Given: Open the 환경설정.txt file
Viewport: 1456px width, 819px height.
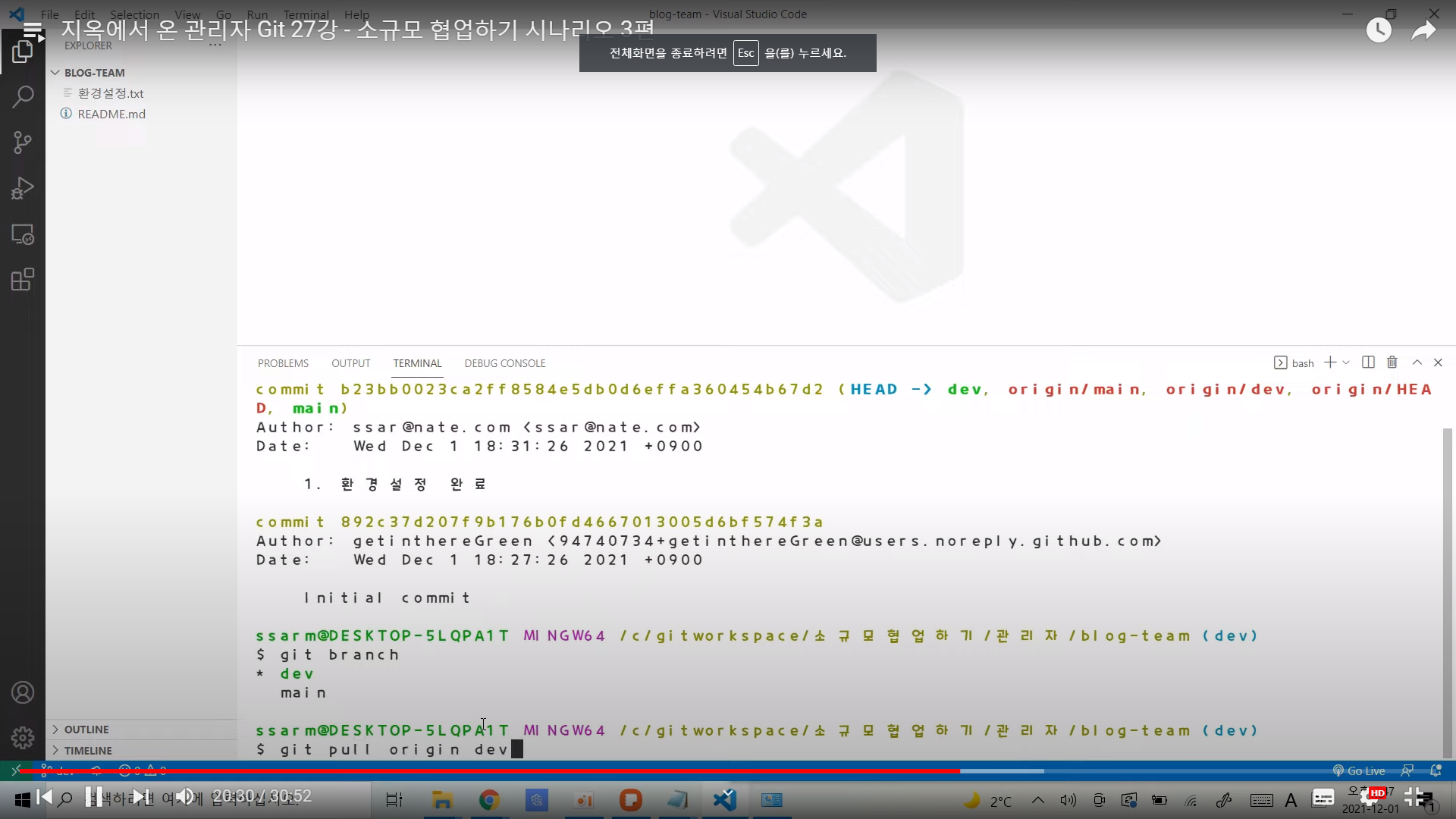Looking at the screenshot, I should tap(111, 93).
